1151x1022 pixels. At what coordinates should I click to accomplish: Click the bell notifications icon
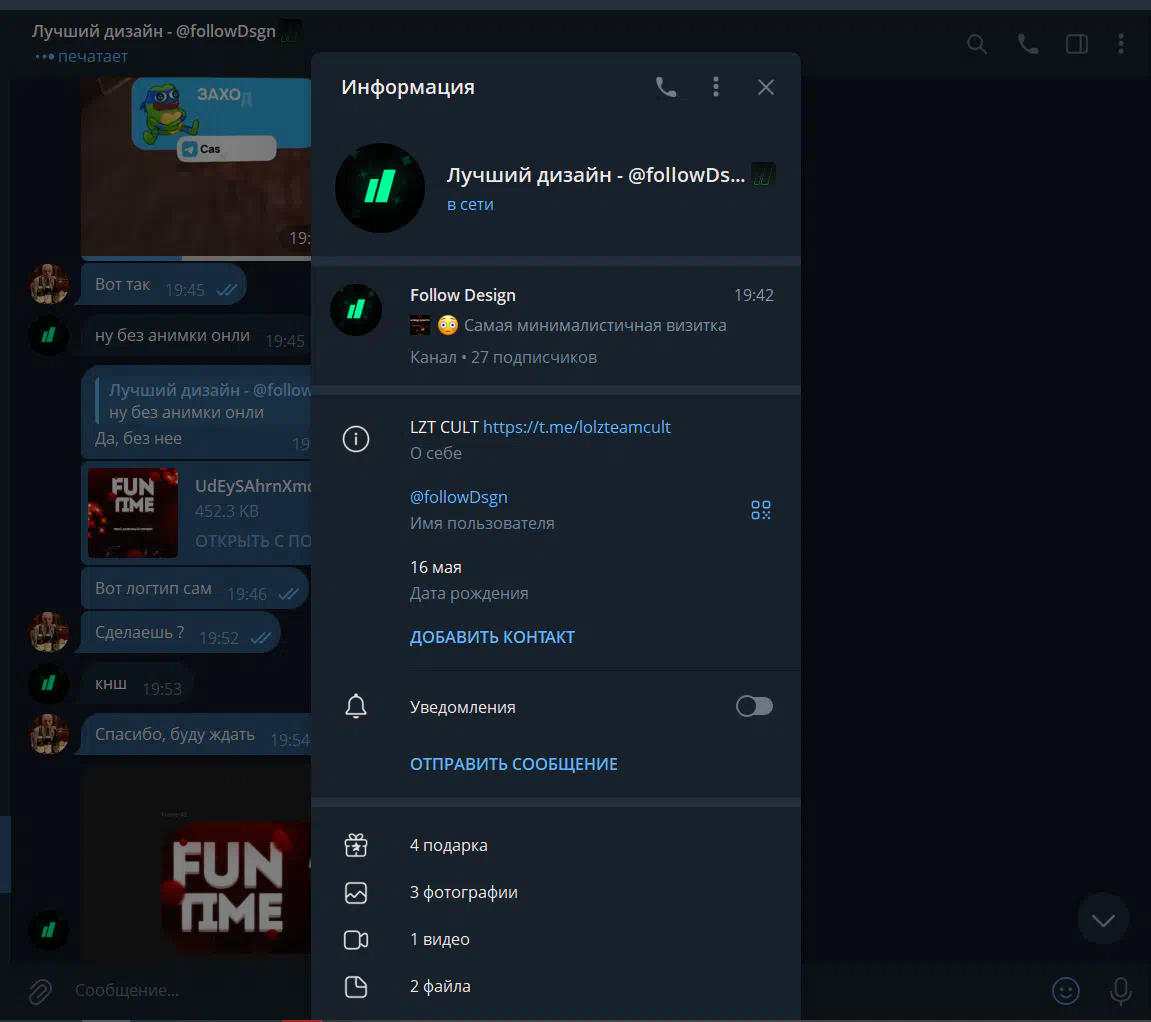click(356, 707)
